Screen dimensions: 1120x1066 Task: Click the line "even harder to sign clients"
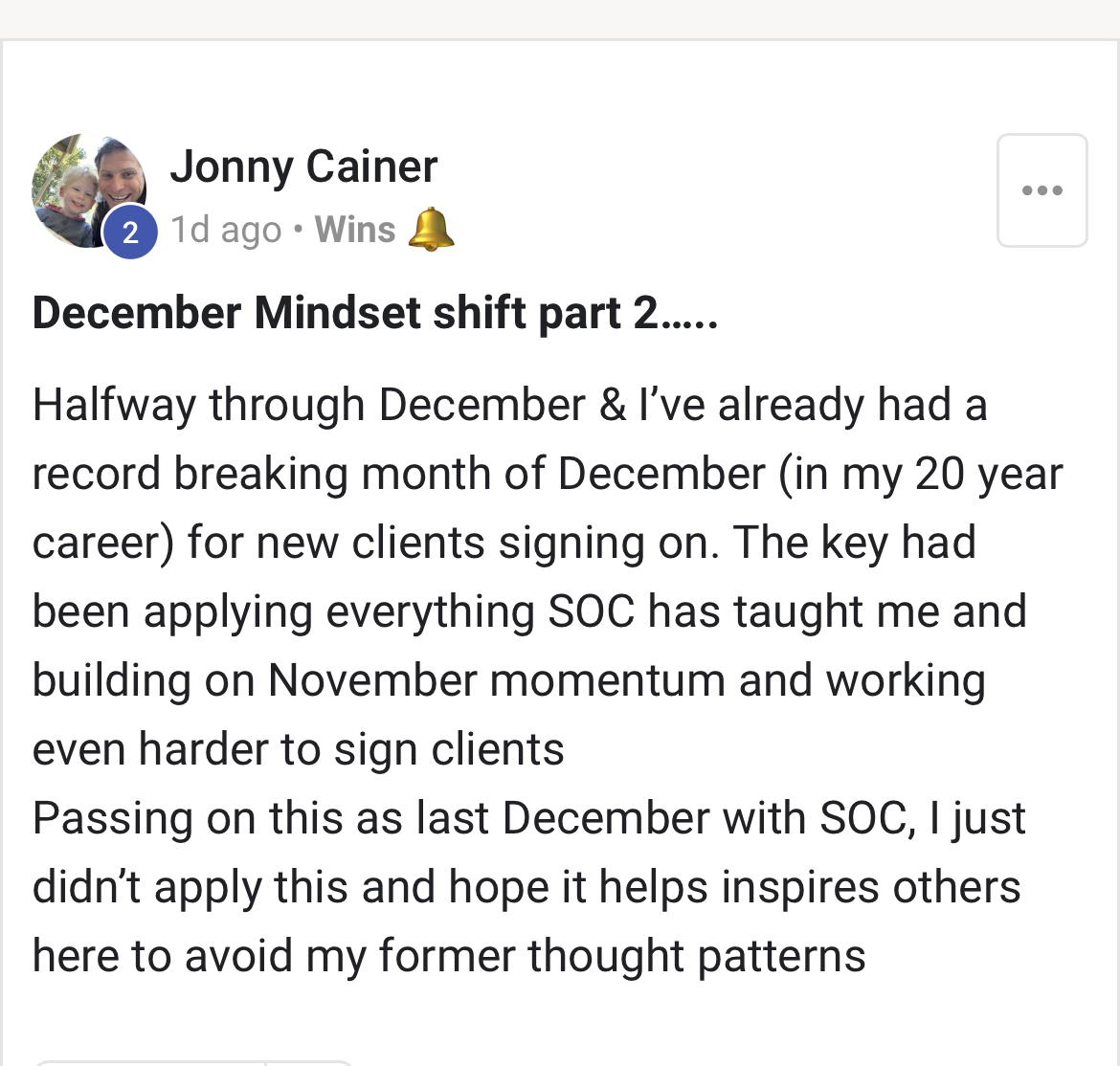[x=298, y=749]
